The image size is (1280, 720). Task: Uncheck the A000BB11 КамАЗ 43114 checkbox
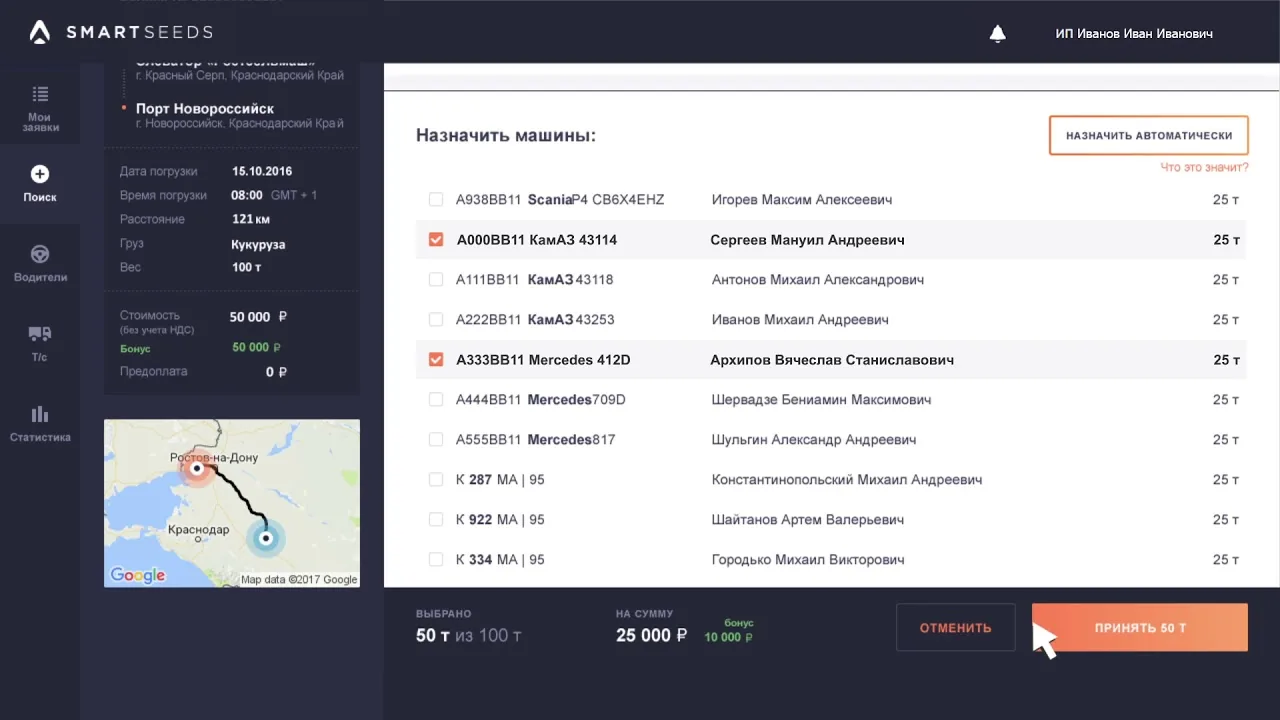436,240
